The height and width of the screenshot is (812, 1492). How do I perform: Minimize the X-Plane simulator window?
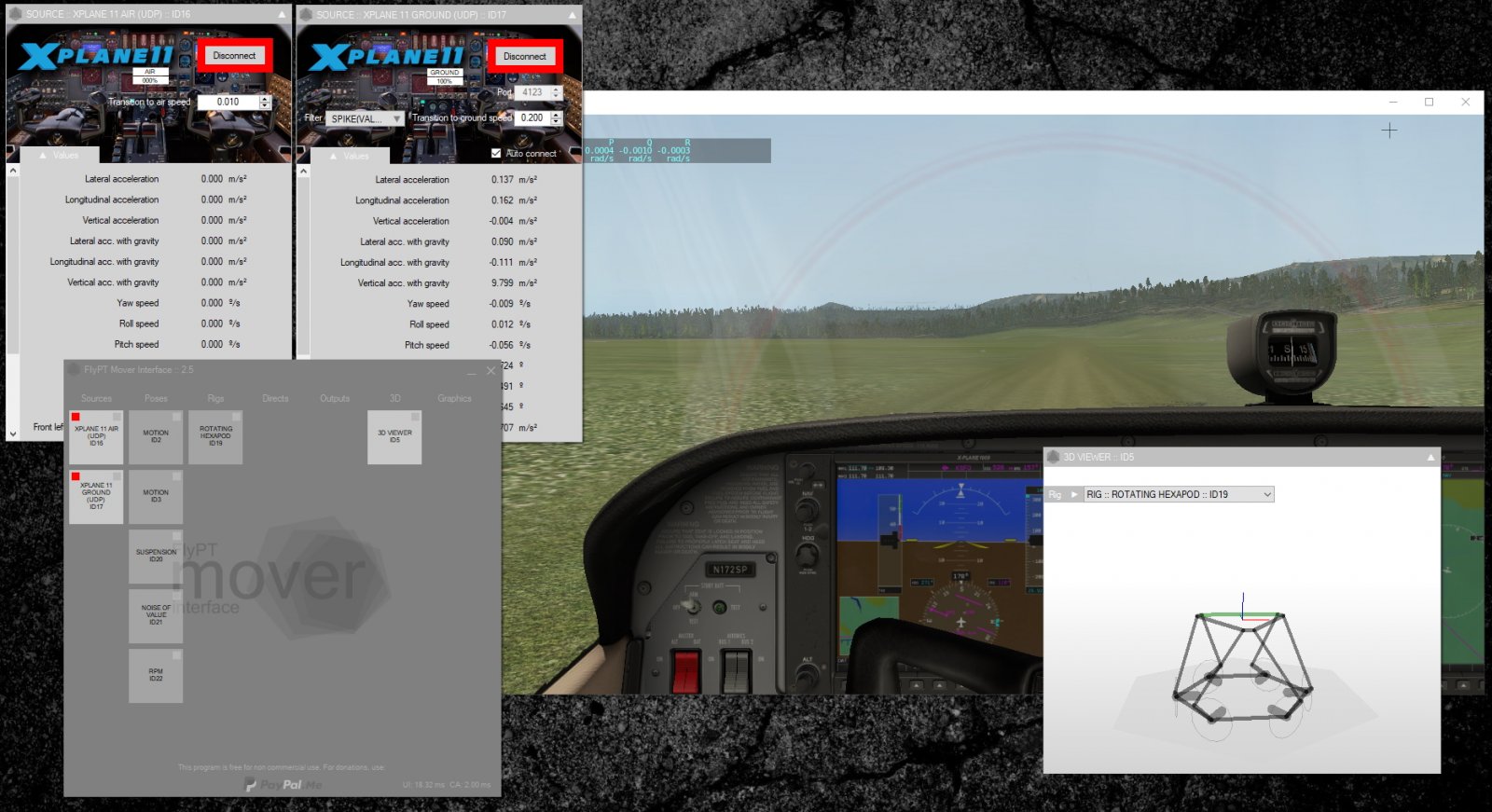(1393, 102)
